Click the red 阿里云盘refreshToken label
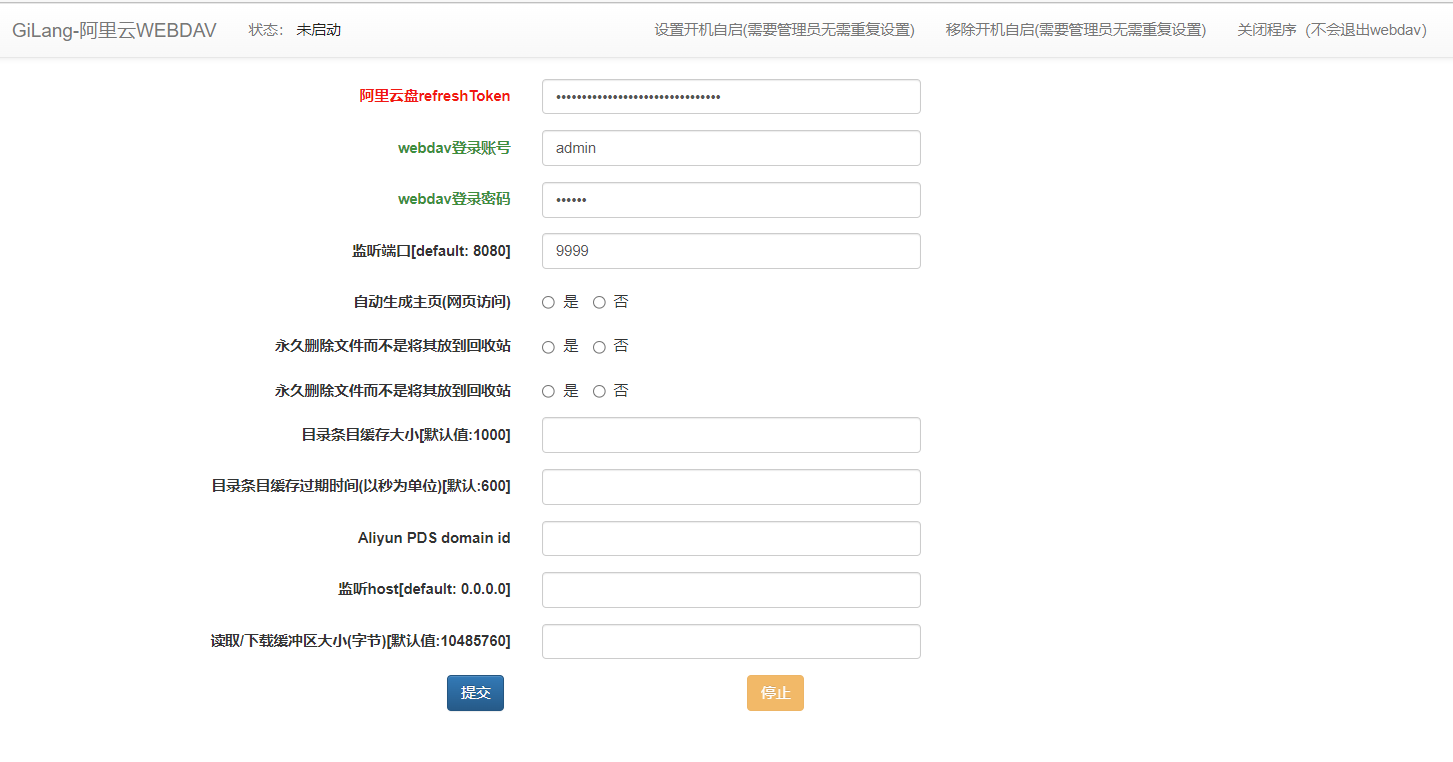Viewport: 1453px width, 762px height. point(435,96)
